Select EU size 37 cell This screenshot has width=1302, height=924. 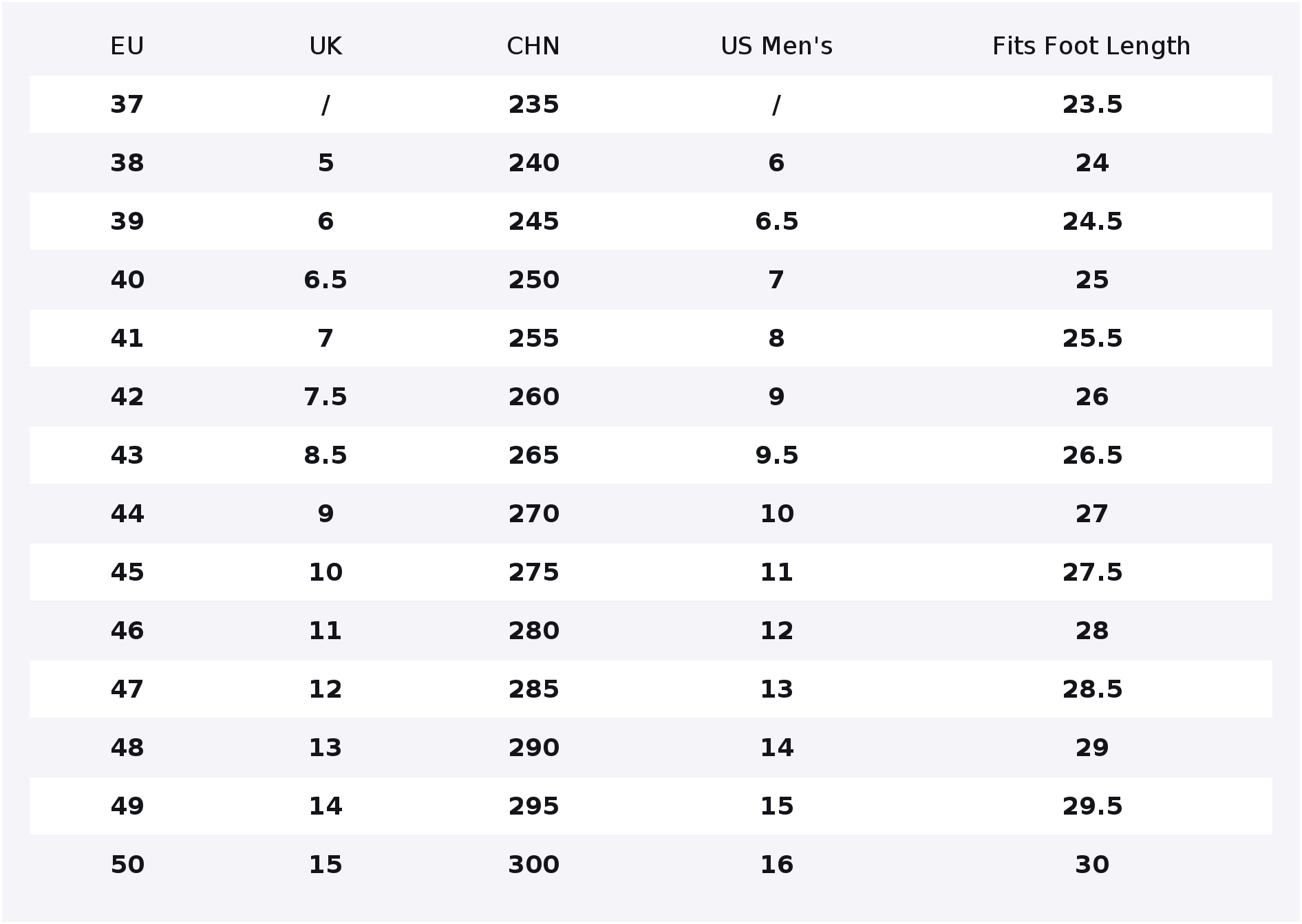(127, 105)
